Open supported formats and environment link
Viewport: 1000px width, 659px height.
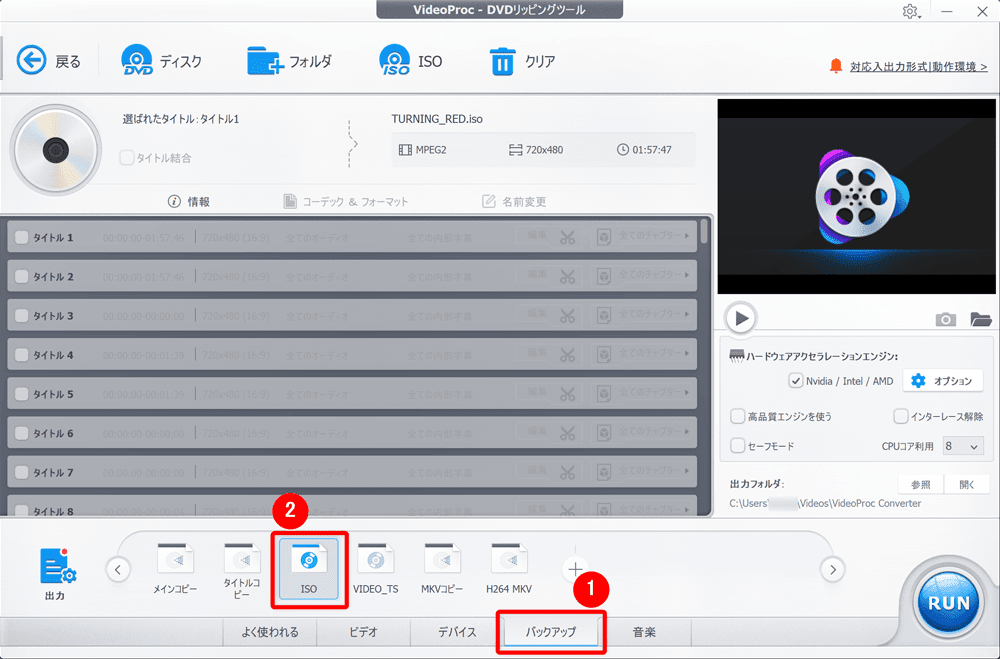click(918, 67)
